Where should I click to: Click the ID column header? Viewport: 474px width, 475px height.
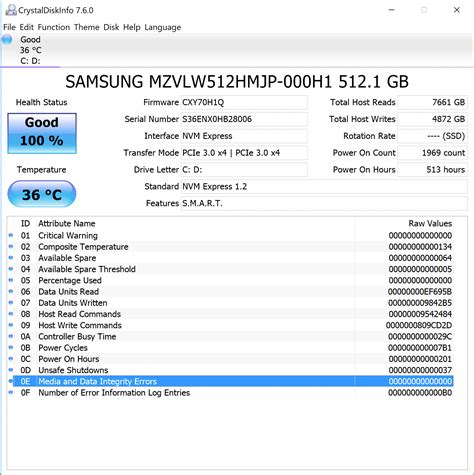click(25, 223)
